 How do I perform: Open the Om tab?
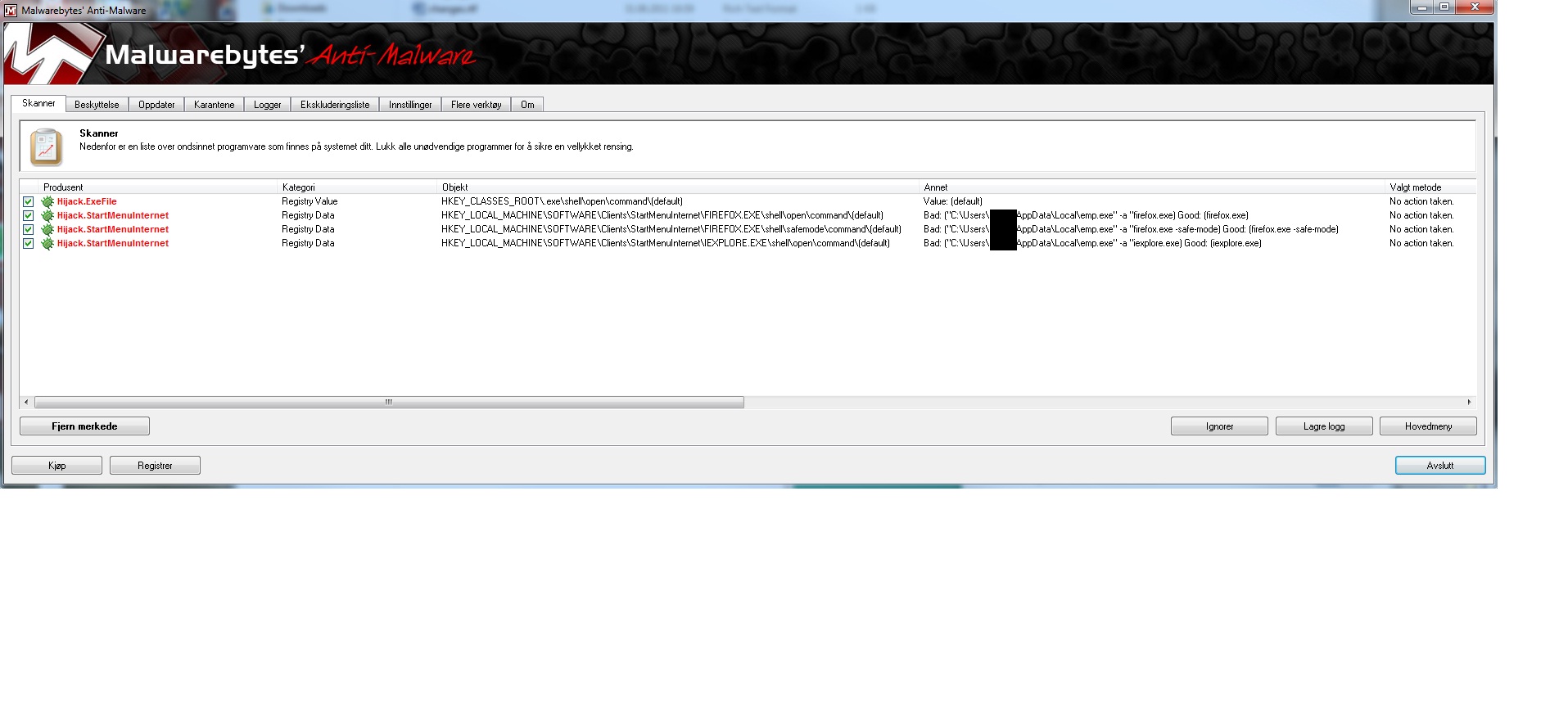[x=527, y=105]
